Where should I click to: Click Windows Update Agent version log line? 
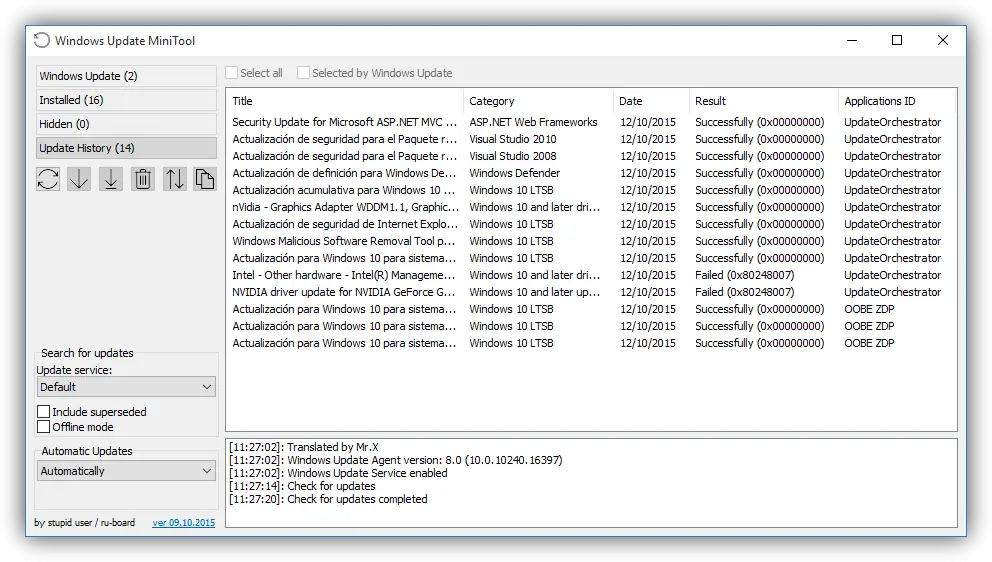(x=395, y=460)
